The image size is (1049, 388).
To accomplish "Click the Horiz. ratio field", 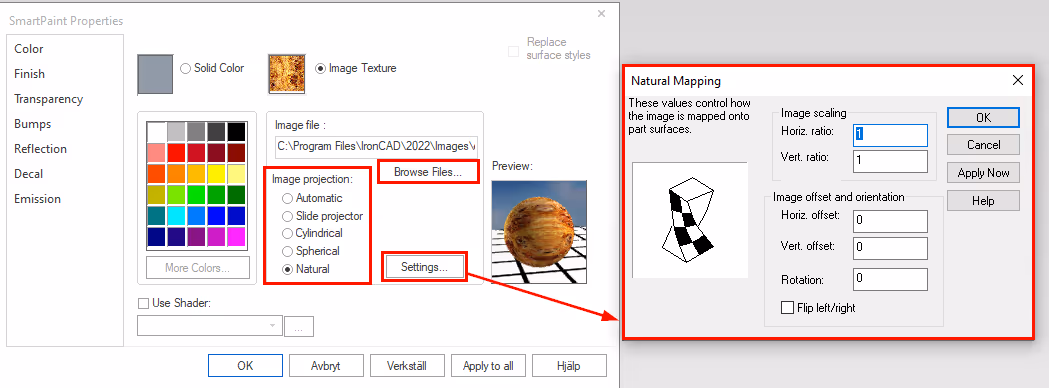I will [890, 134].
